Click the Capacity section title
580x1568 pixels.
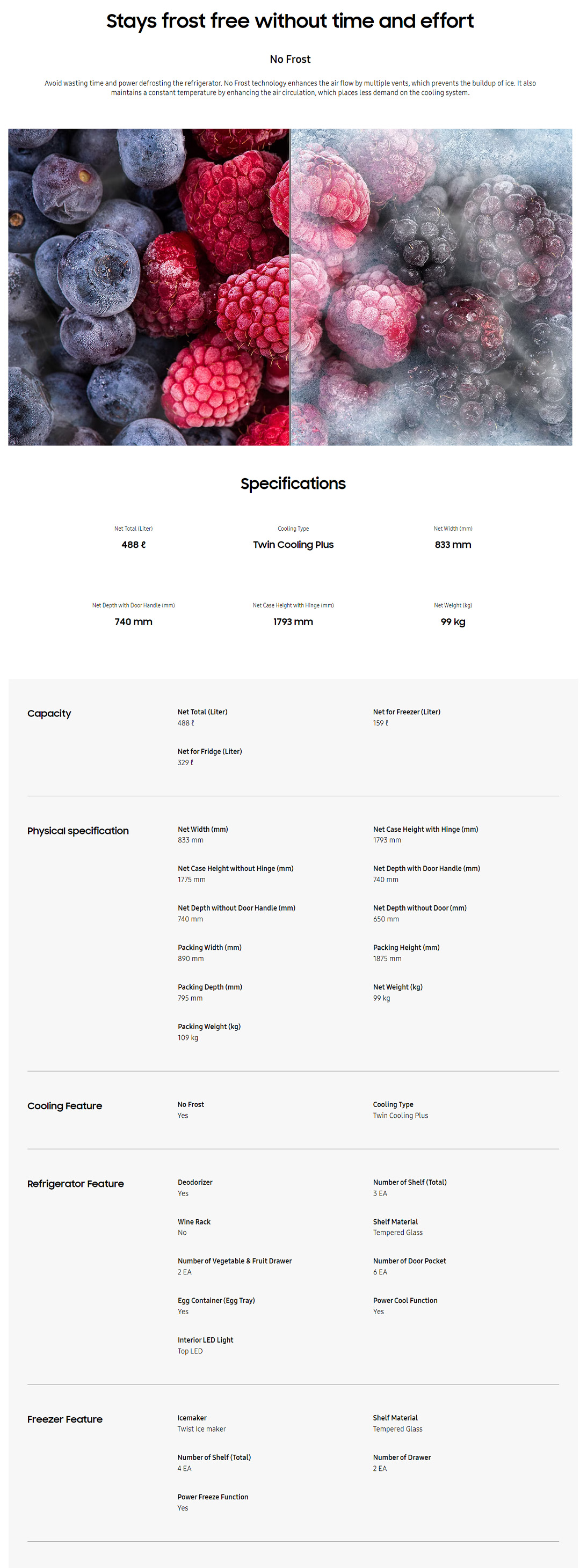tap(49, 713)
